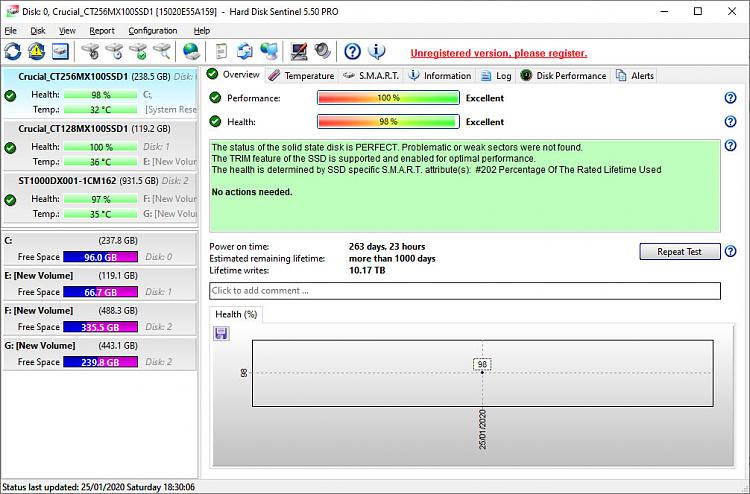The width and height of the screenshot is (750, 494).
Task: Click the help icon beside Repeat Test
Action: point(730,252)
